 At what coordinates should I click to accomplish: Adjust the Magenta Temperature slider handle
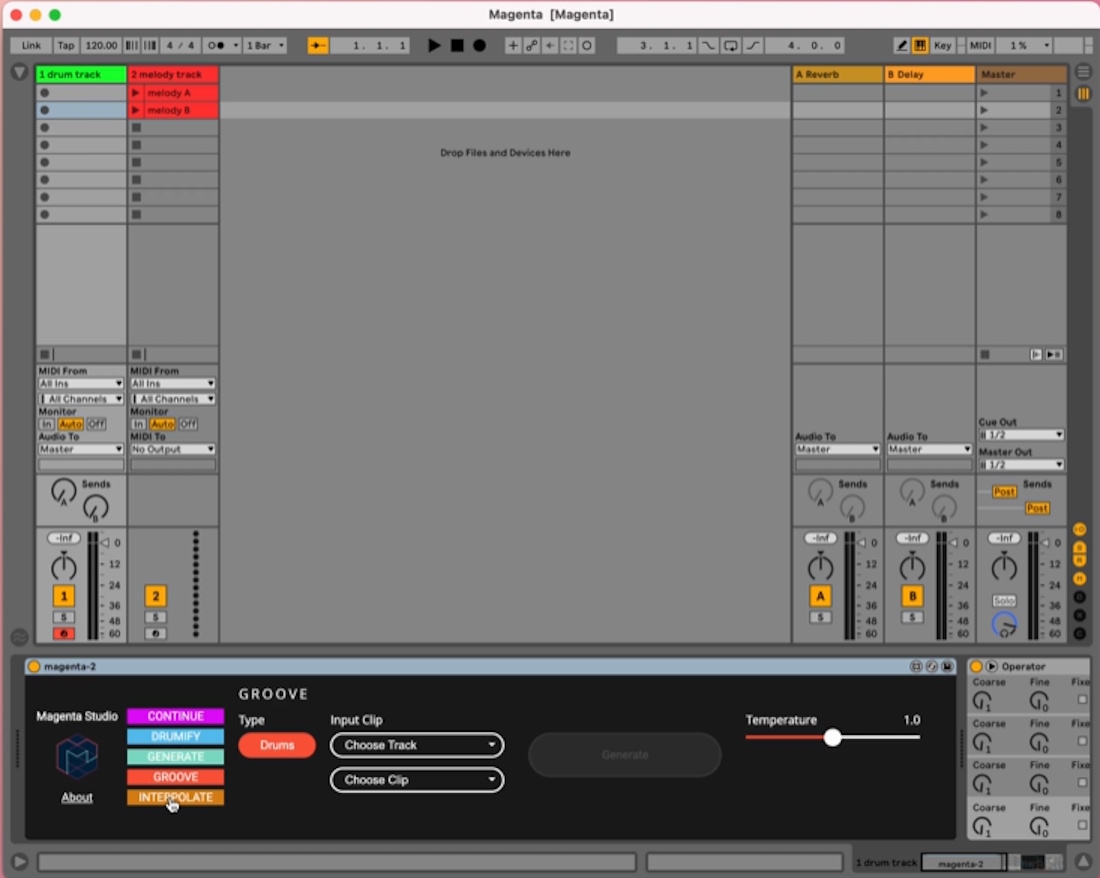point(832,737)
